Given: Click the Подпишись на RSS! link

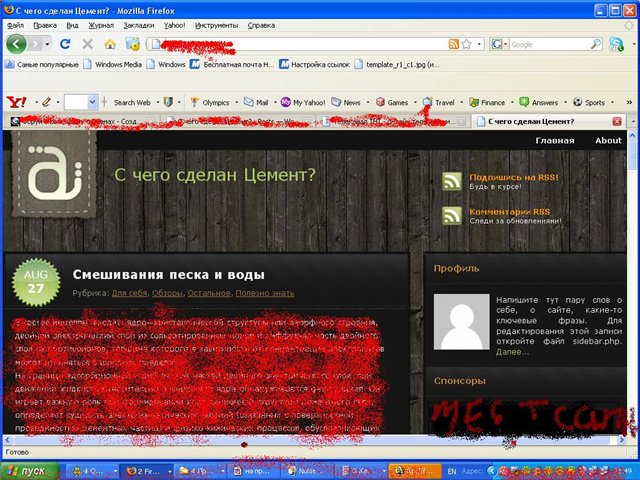Looking at the screenshot, I should pos(513,177).
